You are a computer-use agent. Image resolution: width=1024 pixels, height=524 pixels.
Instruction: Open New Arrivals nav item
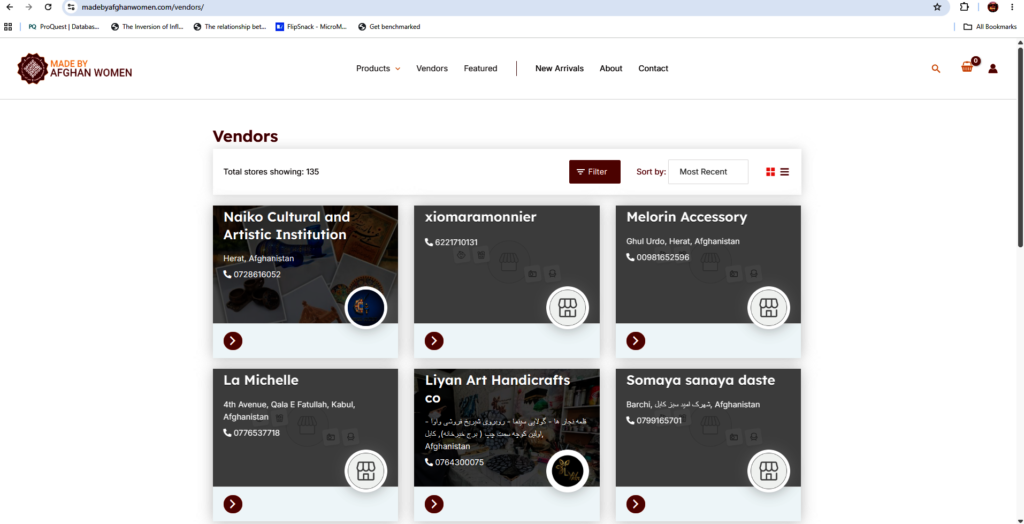pyautogui.click(x=560, y=68)
